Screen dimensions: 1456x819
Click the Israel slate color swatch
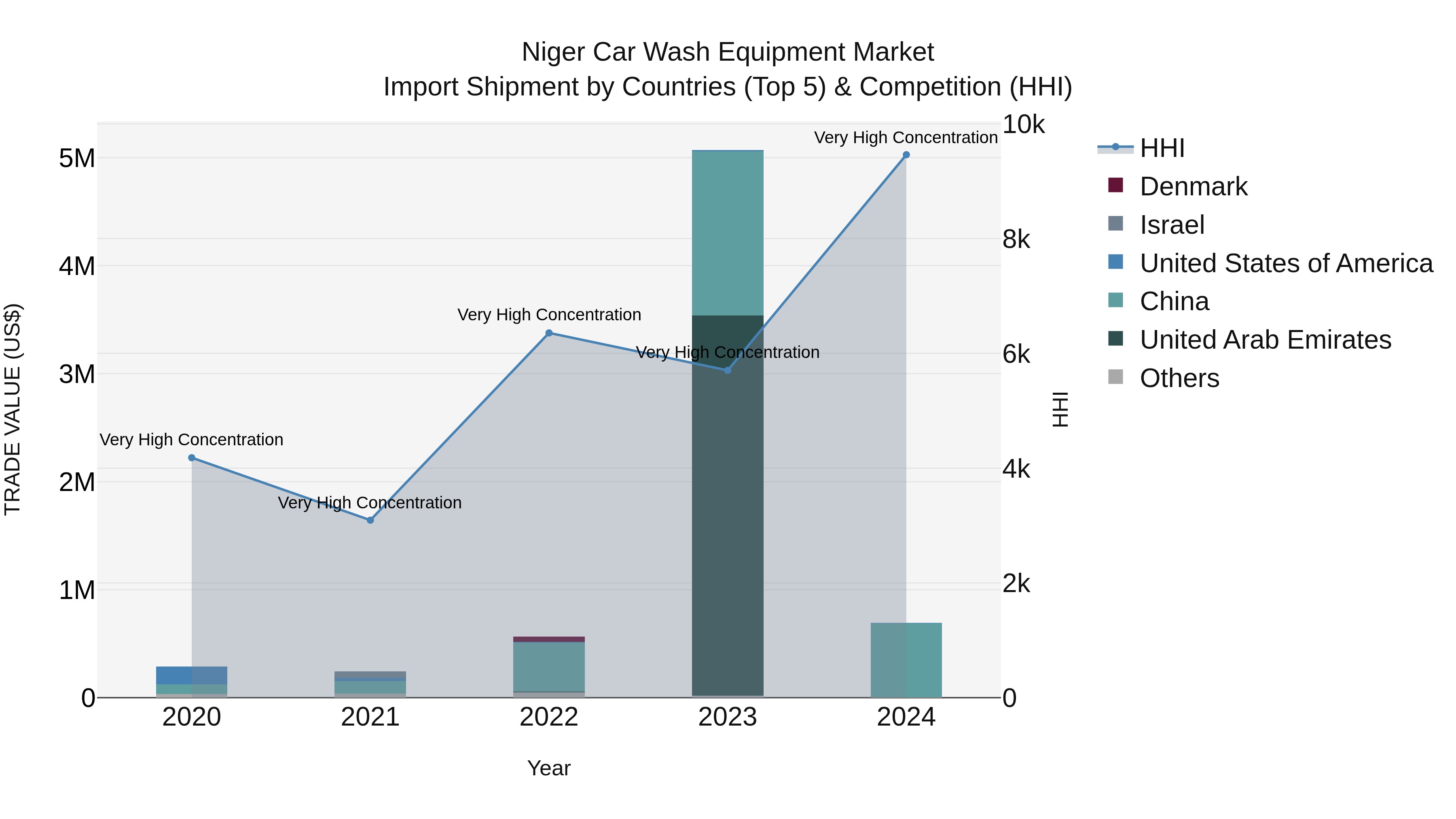click(1116, 223)
